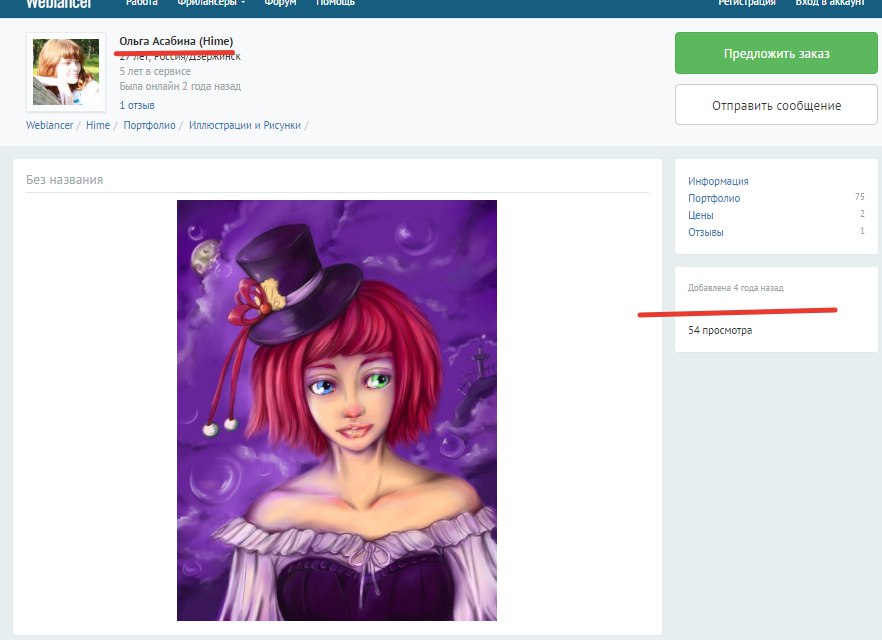Go to the Форум section

point(280,3)
